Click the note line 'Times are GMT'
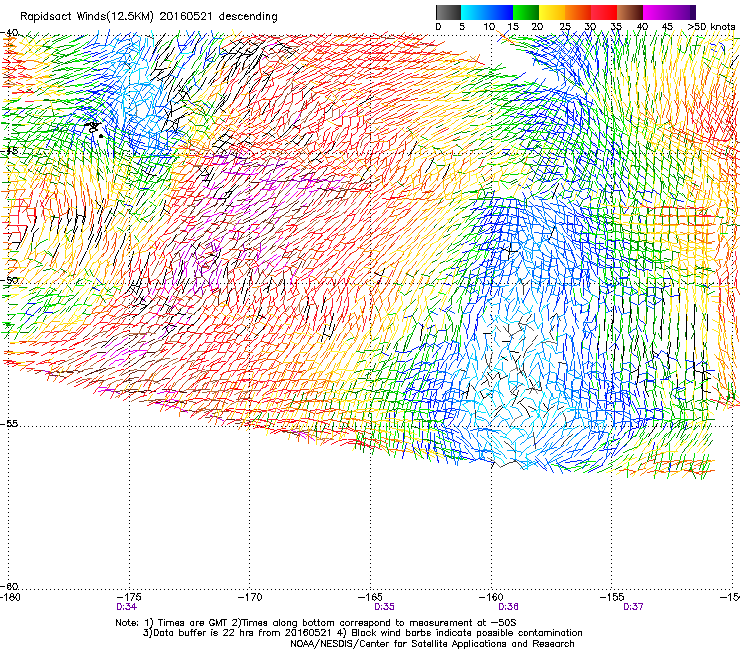 (193, 623)
